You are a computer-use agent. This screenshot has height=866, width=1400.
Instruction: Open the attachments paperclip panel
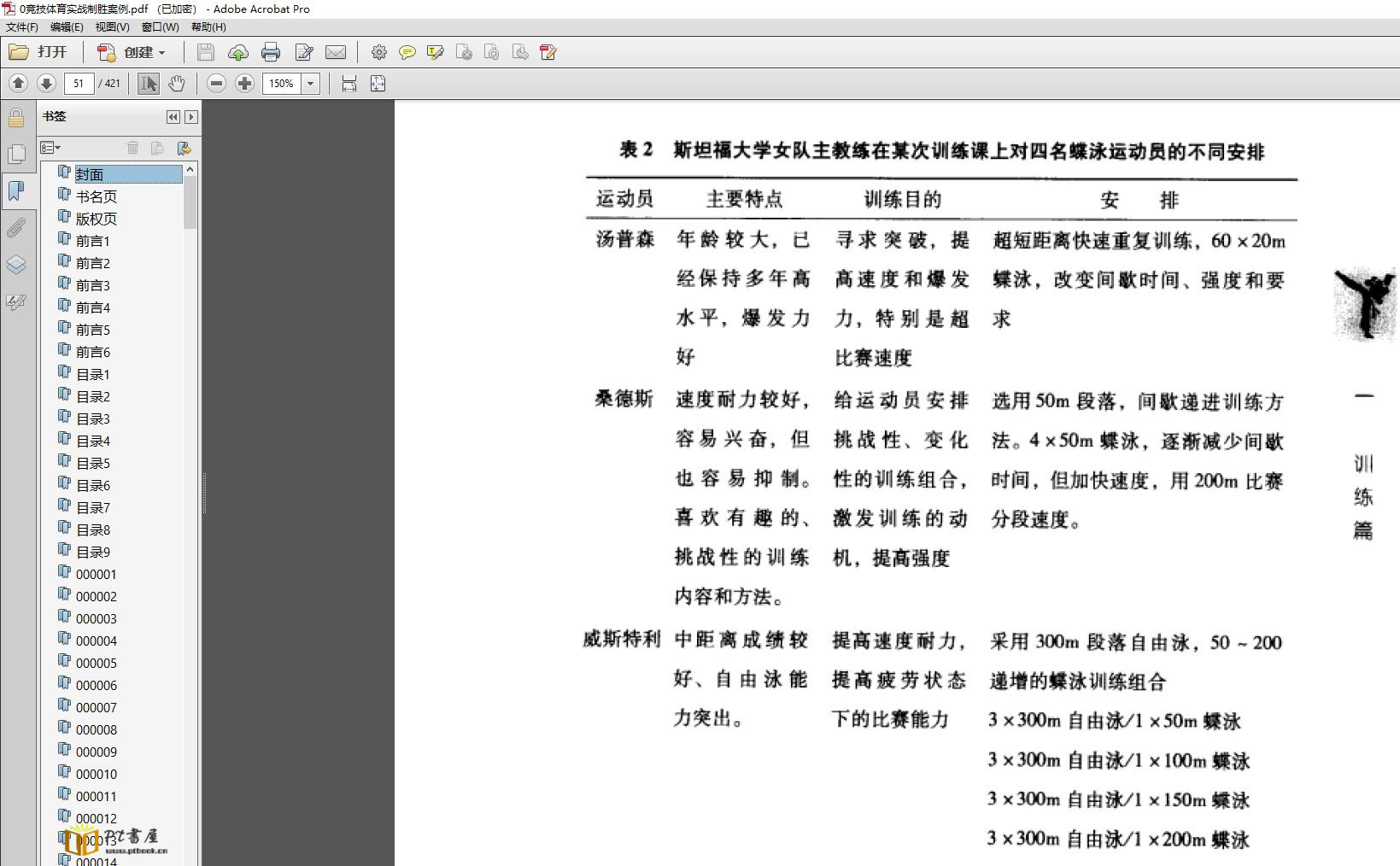point(16,227)
